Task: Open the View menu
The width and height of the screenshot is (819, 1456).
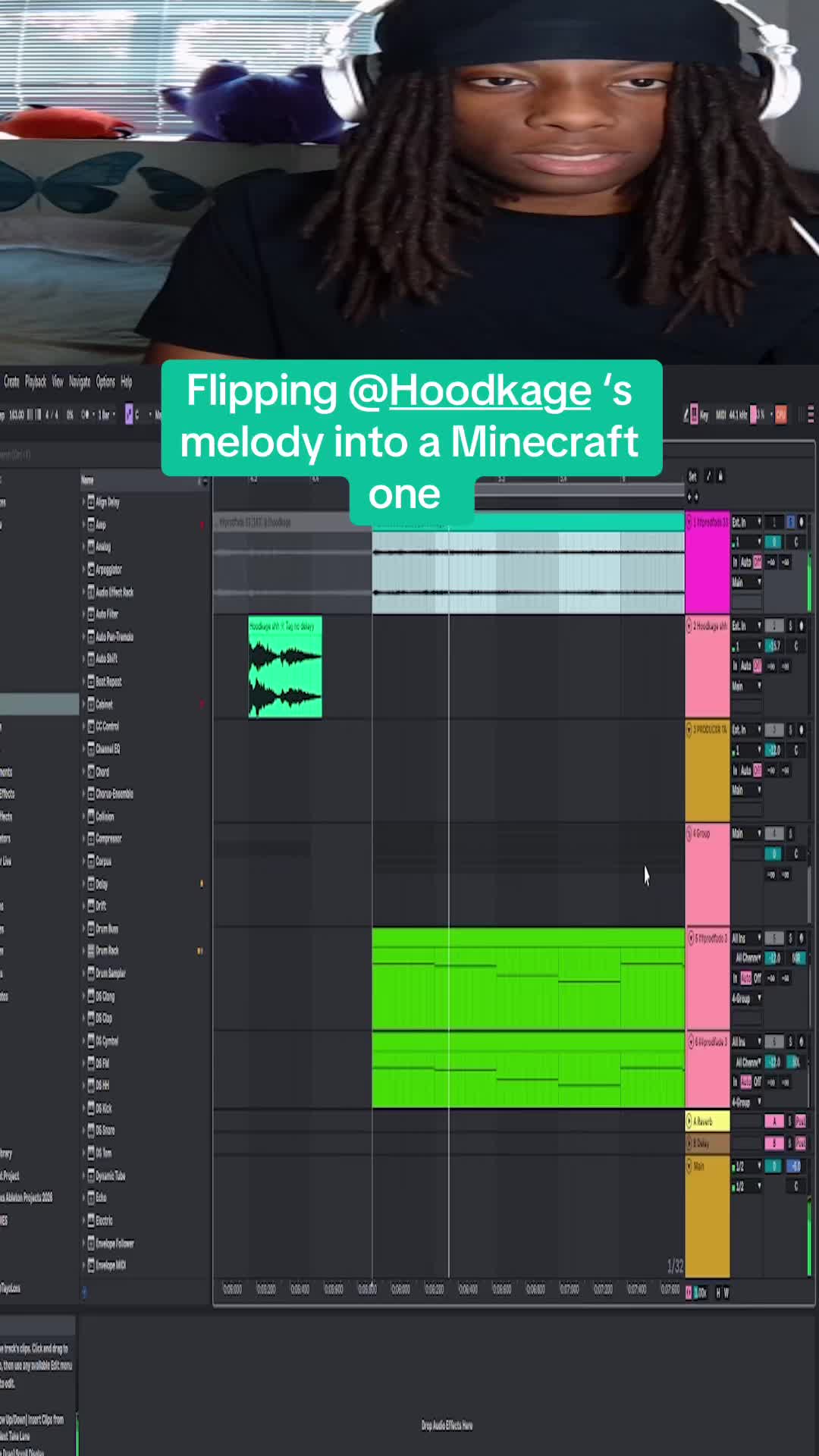Action: [58, 381]
